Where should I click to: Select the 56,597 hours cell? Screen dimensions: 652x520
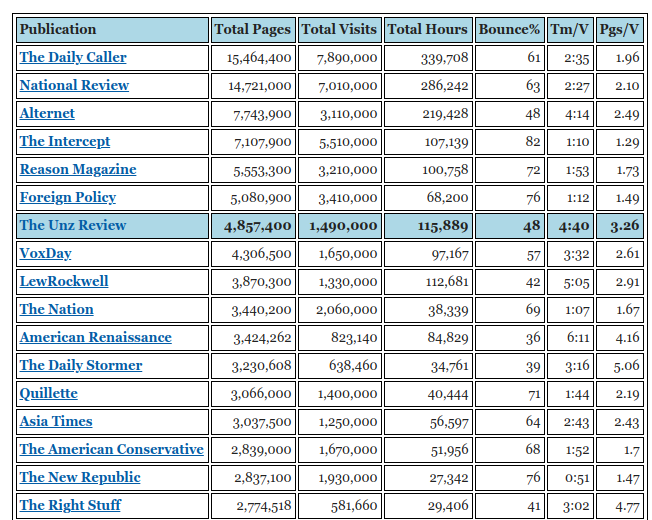point(428,421)
